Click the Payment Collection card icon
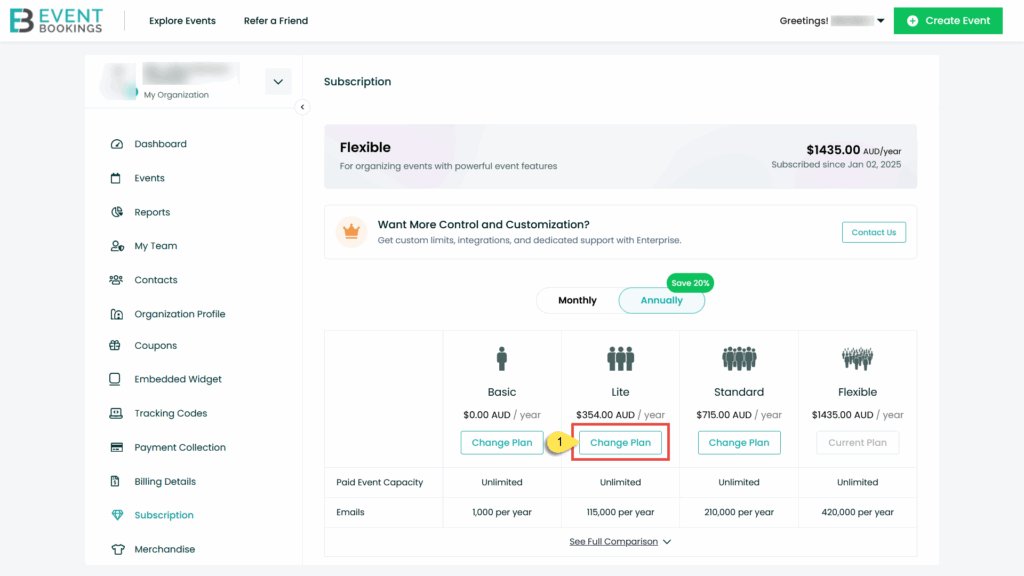 point(116,447)
